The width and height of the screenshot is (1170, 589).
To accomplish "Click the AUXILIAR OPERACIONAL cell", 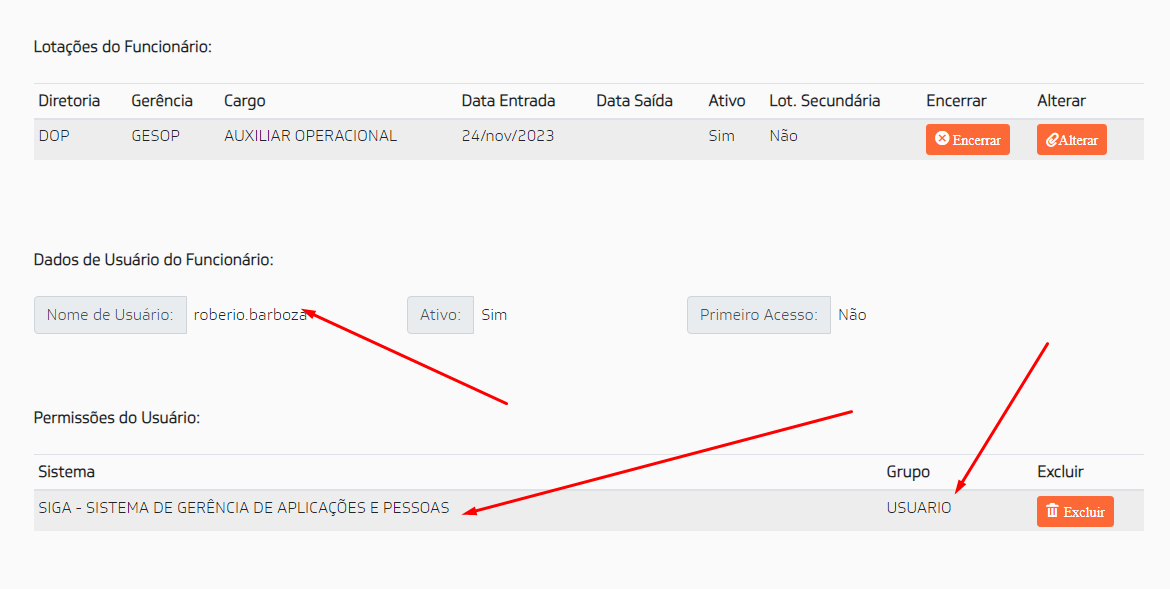I will [x=310, y=136].
